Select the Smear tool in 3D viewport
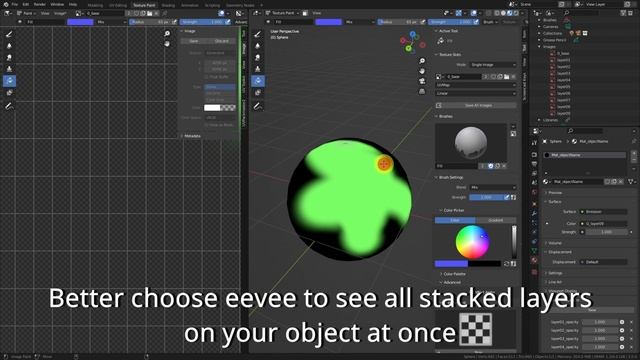This screenshot has width=640, height=360. [x=258, y=58]
